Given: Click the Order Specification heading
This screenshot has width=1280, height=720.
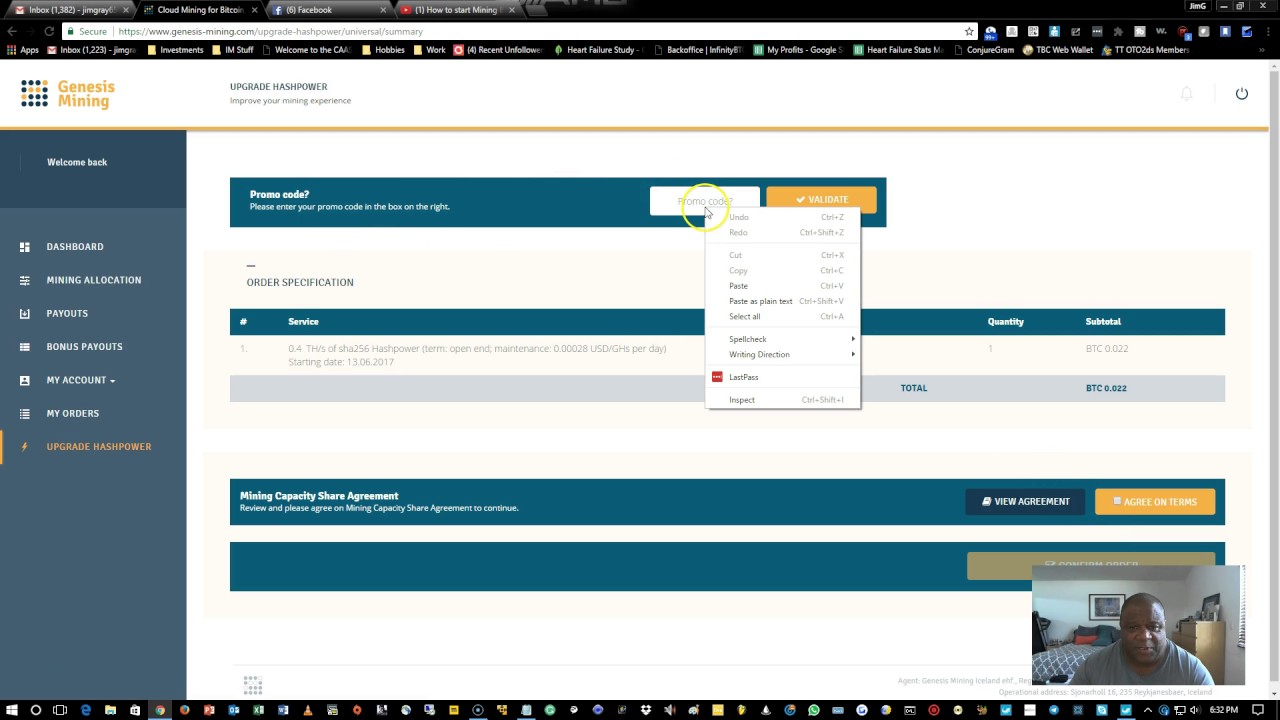Looking at the screenshot, I should tap(300, 282).
